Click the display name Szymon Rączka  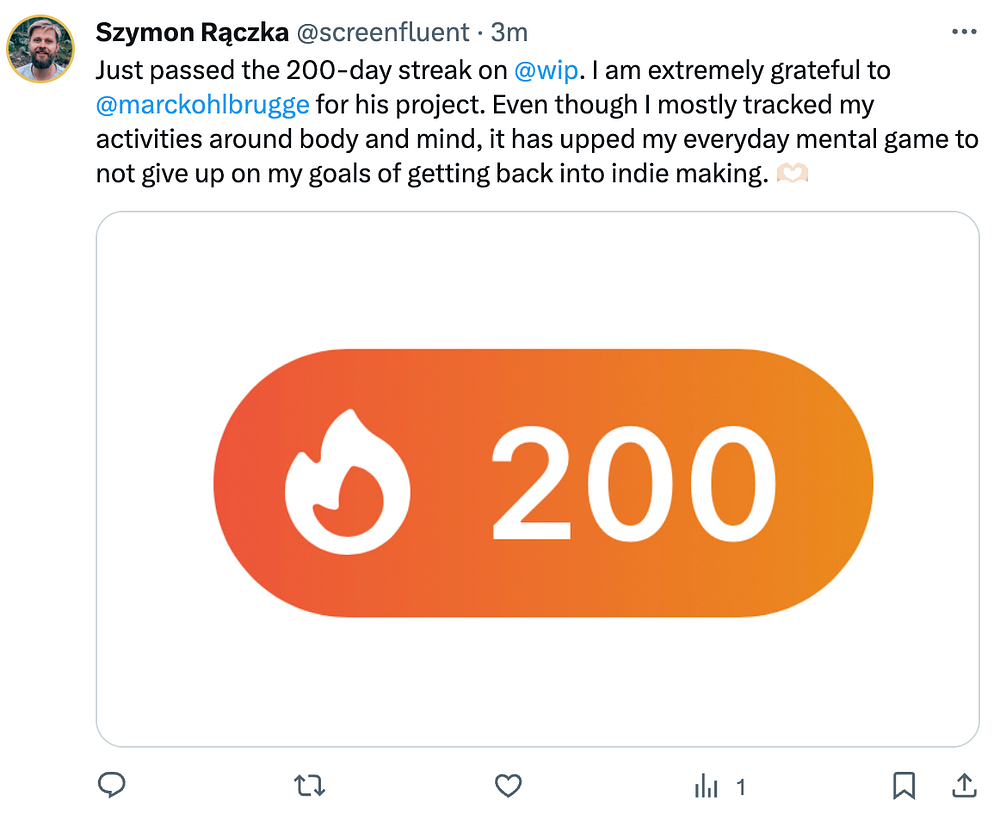click(191, 32)
